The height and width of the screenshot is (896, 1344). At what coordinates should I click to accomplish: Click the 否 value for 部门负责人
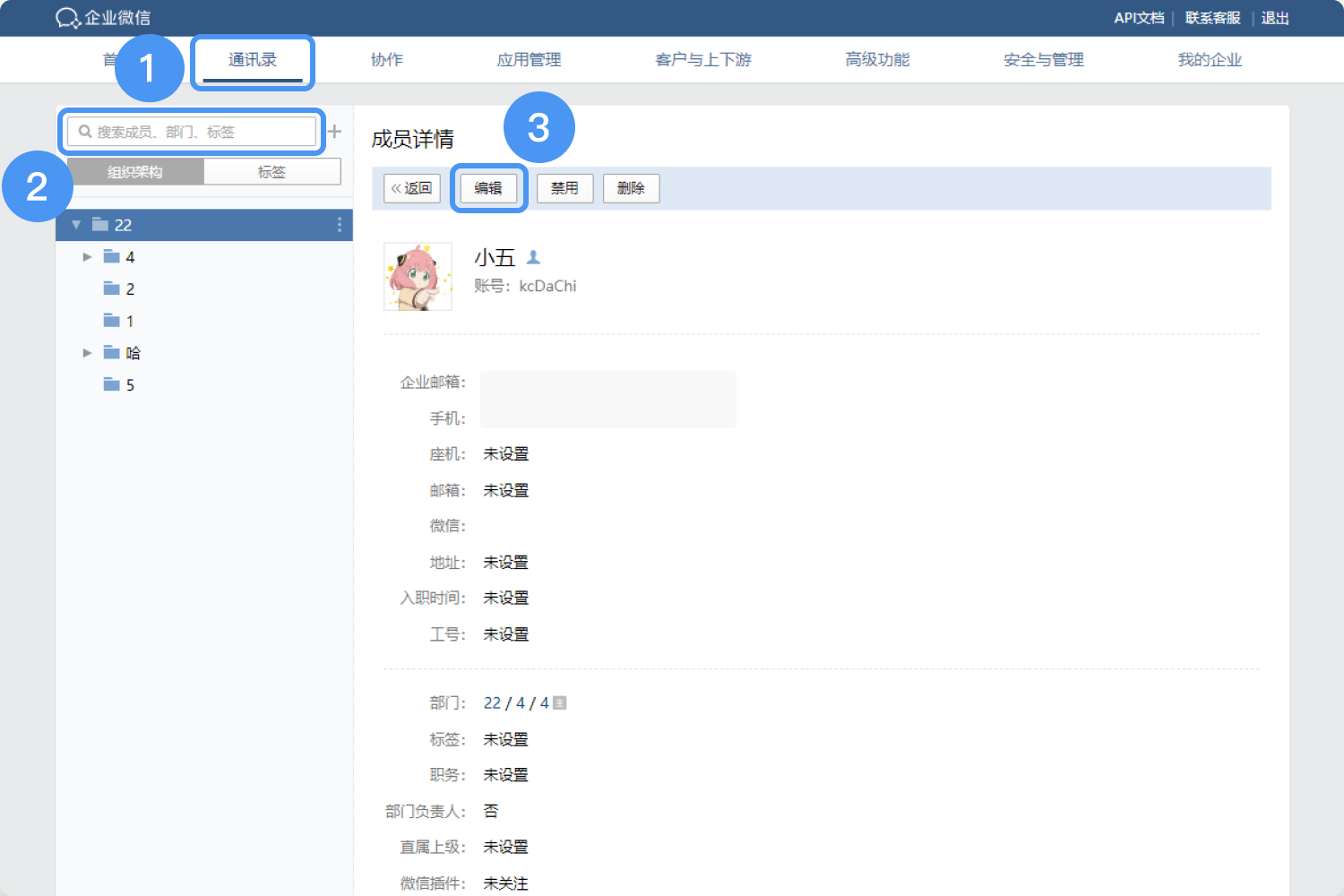[491, 811]
